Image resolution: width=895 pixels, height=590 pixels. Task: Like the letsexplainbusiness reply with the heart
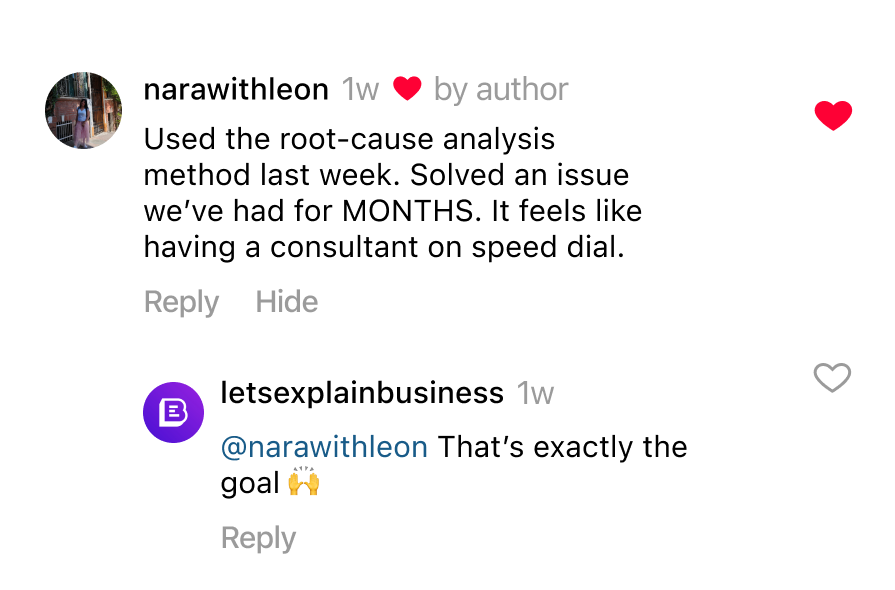tap(832, 378)
